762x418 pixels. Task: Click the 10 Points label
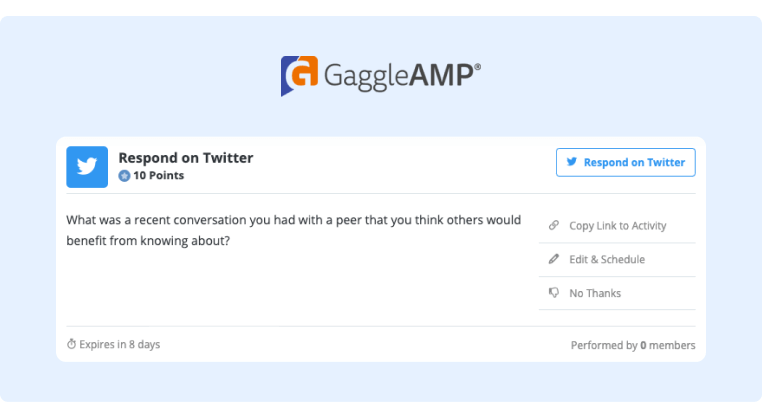point(158,175)
